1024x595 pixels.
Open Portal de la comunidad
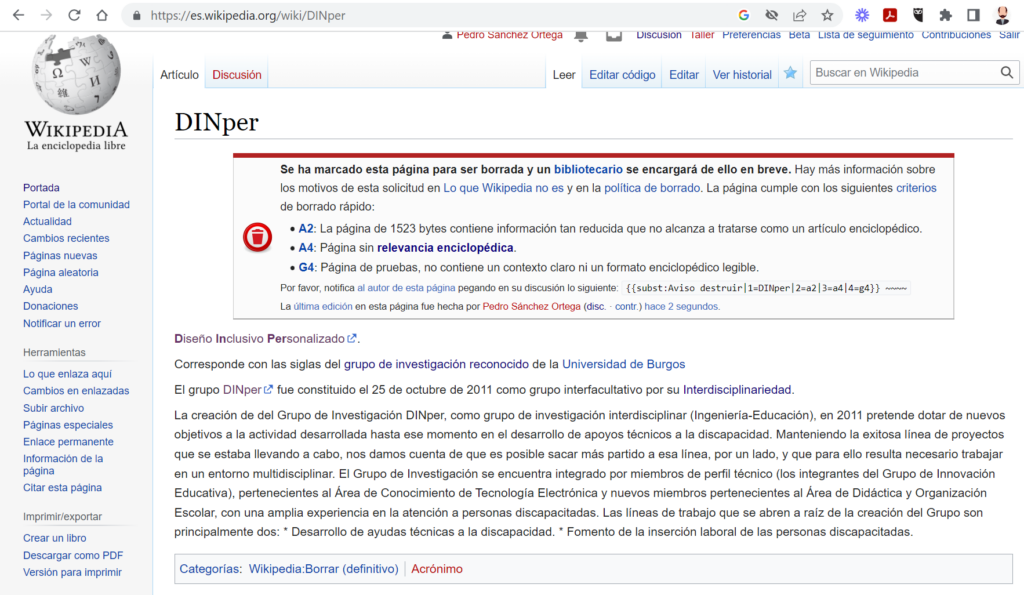pos(76,204)
